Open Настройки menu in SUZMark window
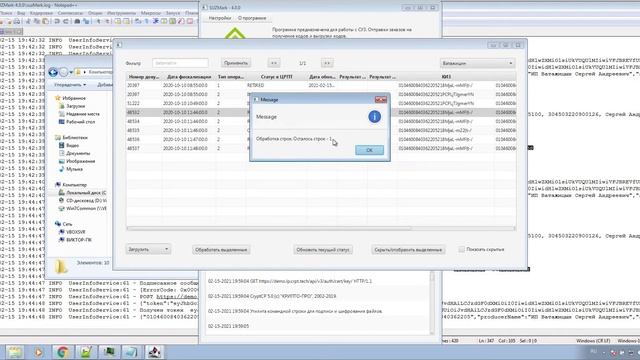The height and width of the screenshot is (360, 640). click(x=220, y=18)
